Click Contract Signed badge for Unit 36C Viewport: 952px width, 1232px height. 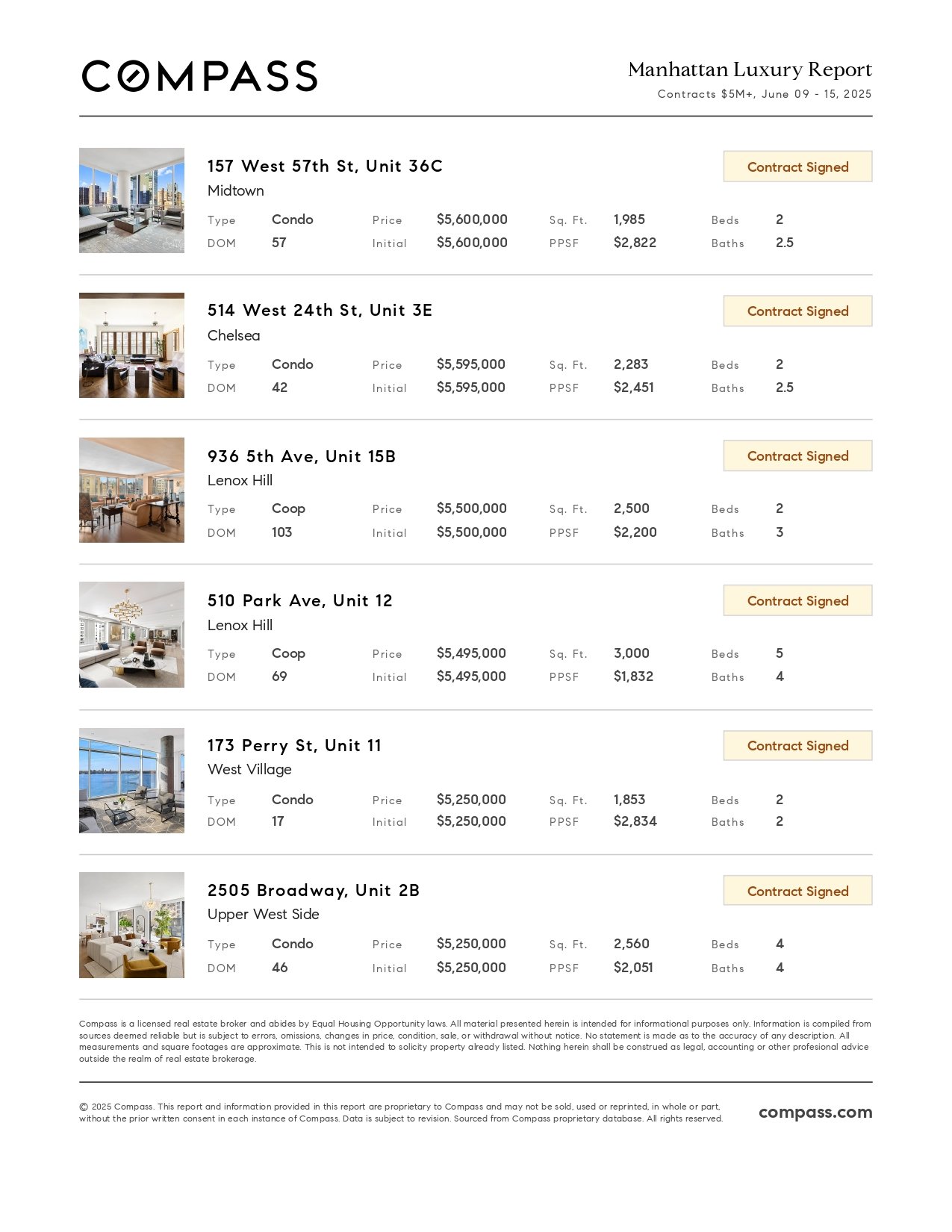pos(797,167)
